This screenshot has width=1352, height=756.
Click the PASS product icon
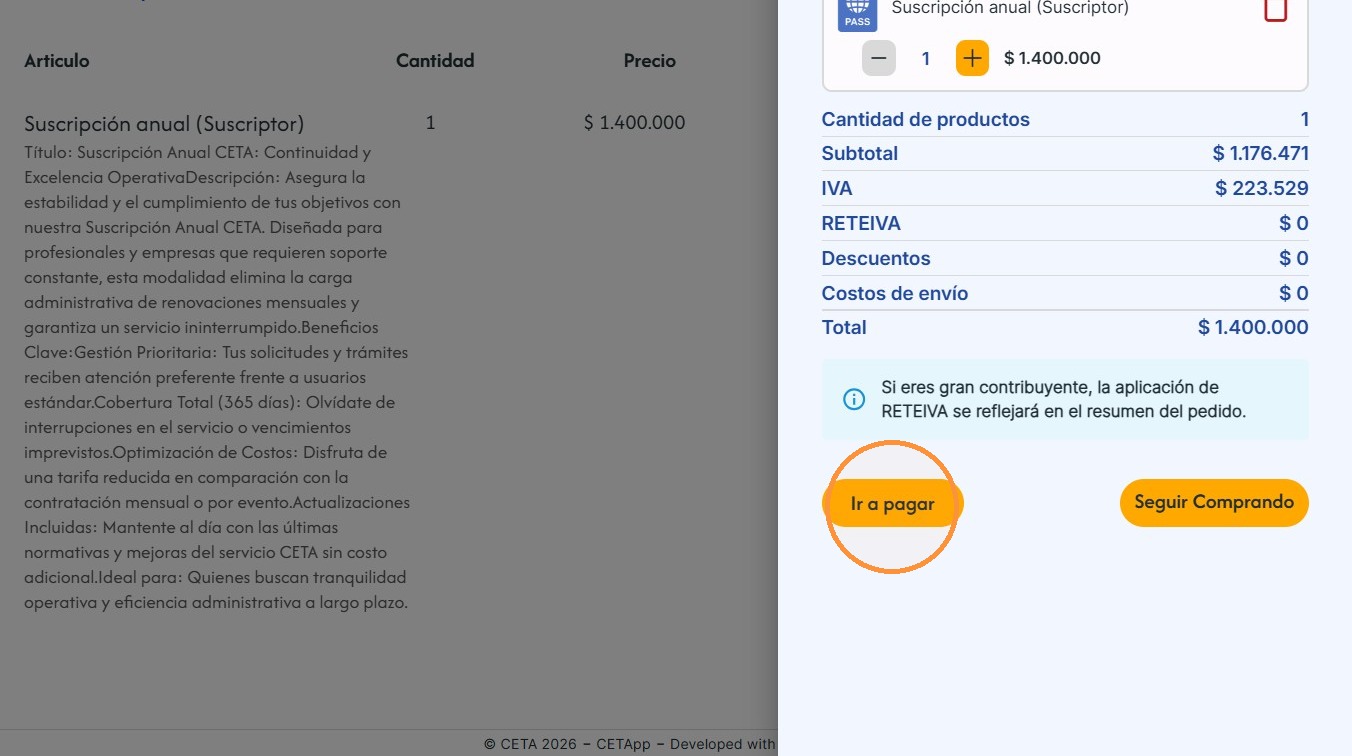tap(857, 12)
